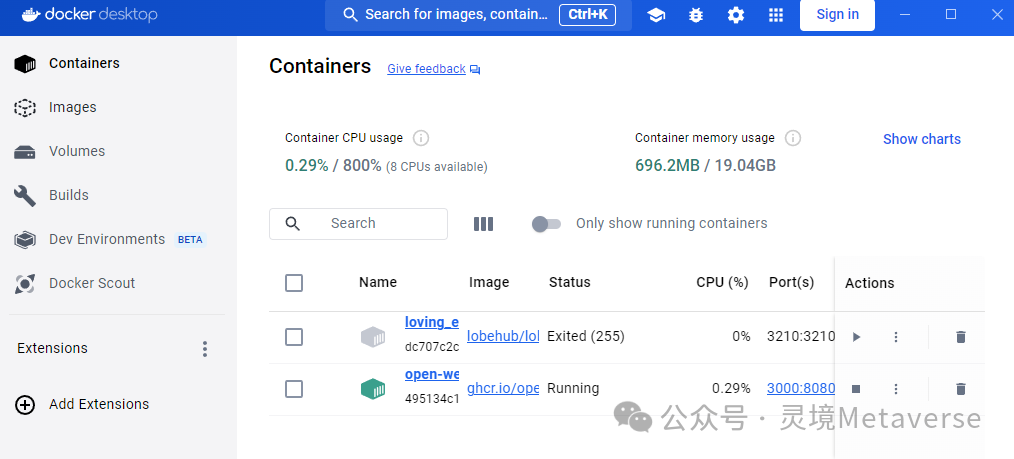1014x459 pixels.
Task: Open the 3000:8080 port link
Action: 801,389
